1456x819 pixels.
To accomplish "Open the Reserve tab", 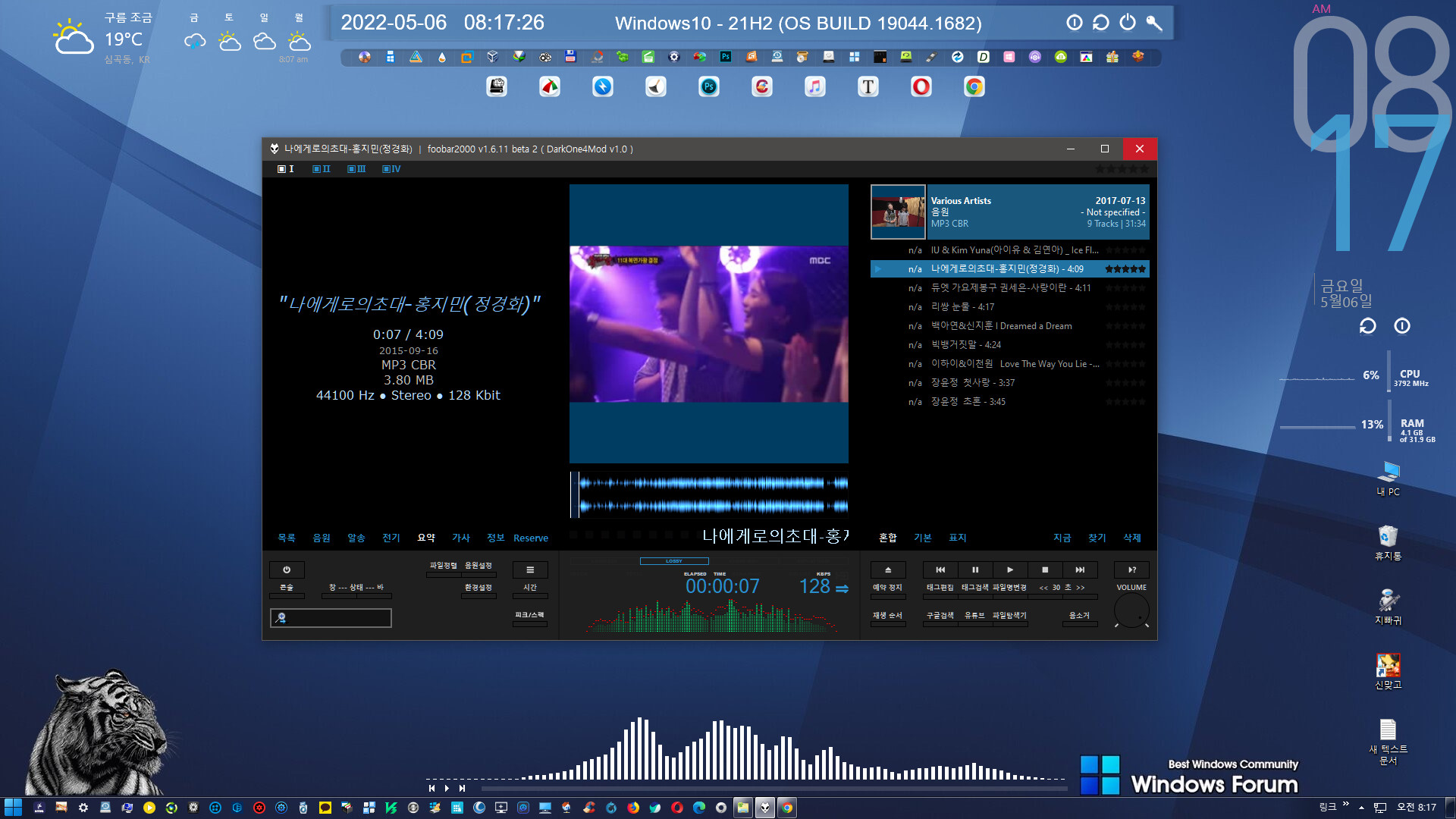I will point(531,538).
